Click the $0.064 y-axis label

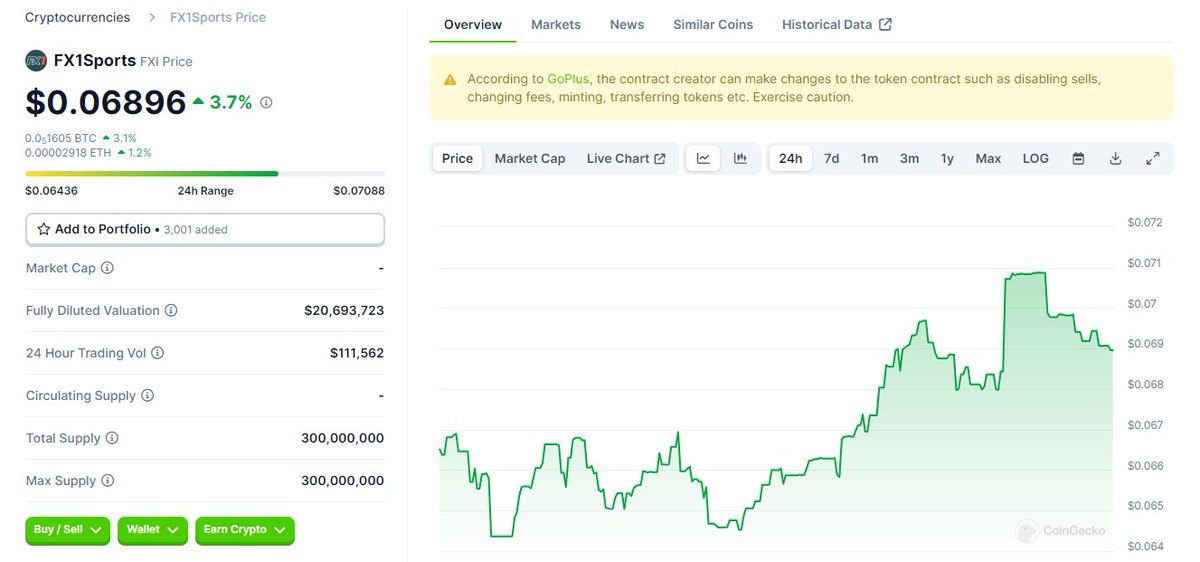tap(1145, 546)
